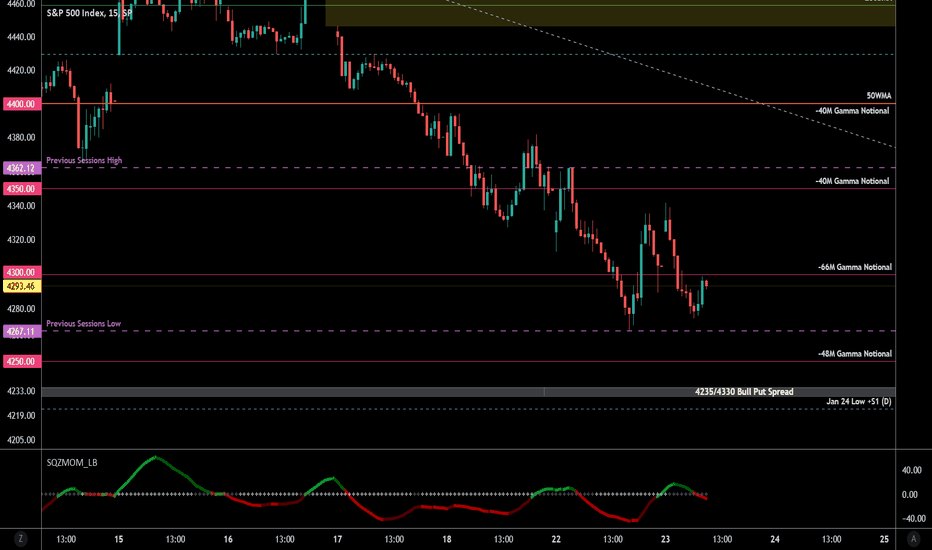Click date 23 on time axis
This screenshot has height=550, width=932.
[666, 539]
